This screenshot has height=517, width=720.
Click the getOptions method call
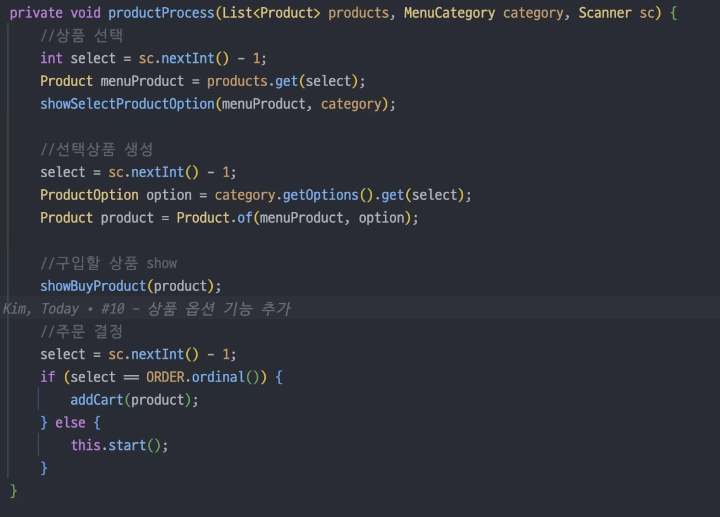321,195
